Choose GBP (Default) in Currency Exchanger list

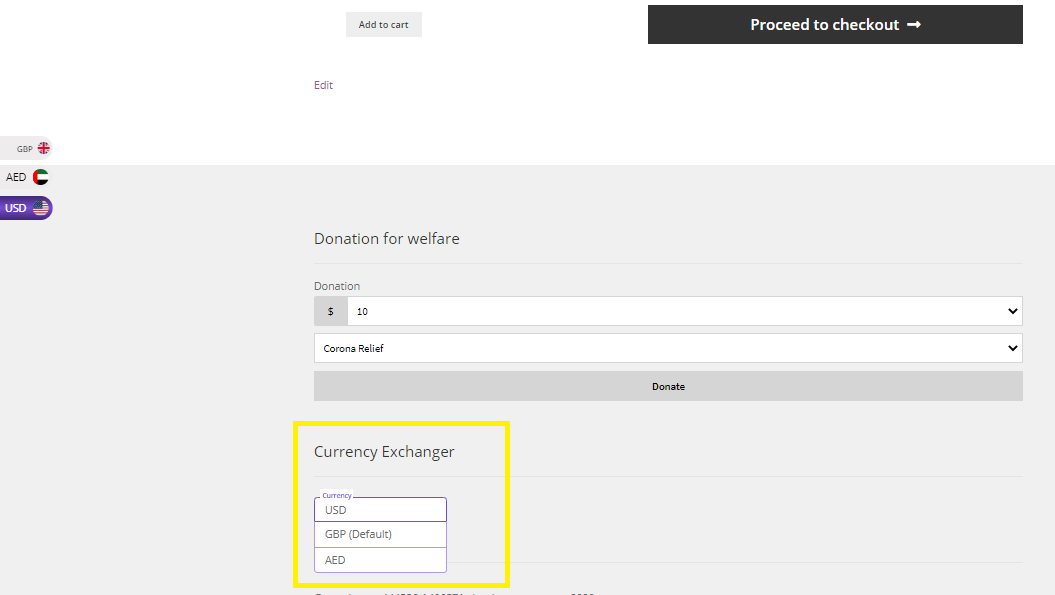pos(380,534)
